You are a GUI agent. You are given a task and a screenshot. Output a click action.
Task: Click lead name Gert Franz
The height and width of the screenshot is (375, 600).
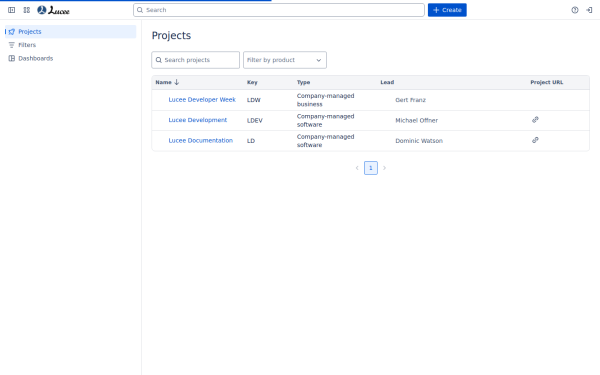410,100
